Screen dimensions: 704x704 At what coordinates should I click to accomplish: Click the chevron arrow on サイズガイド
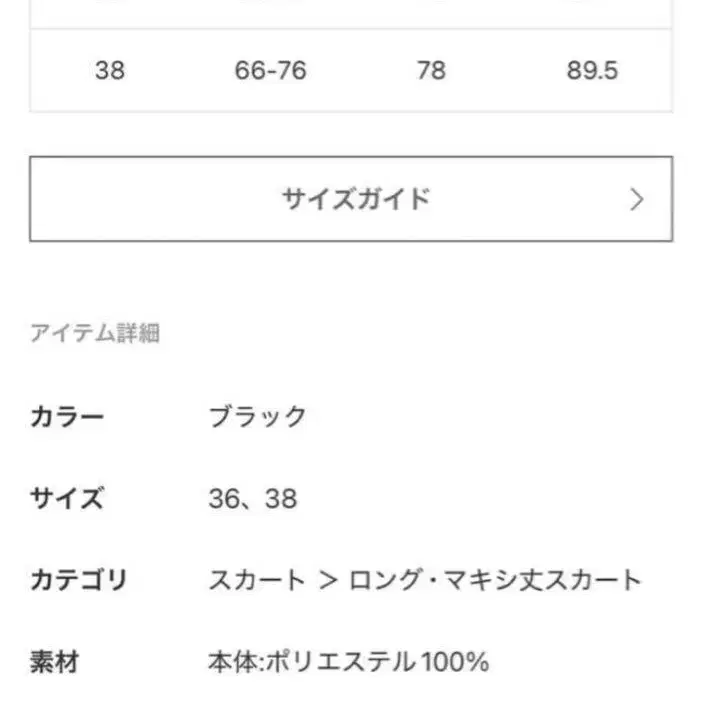pyautogui.click(x=638, y=199)
